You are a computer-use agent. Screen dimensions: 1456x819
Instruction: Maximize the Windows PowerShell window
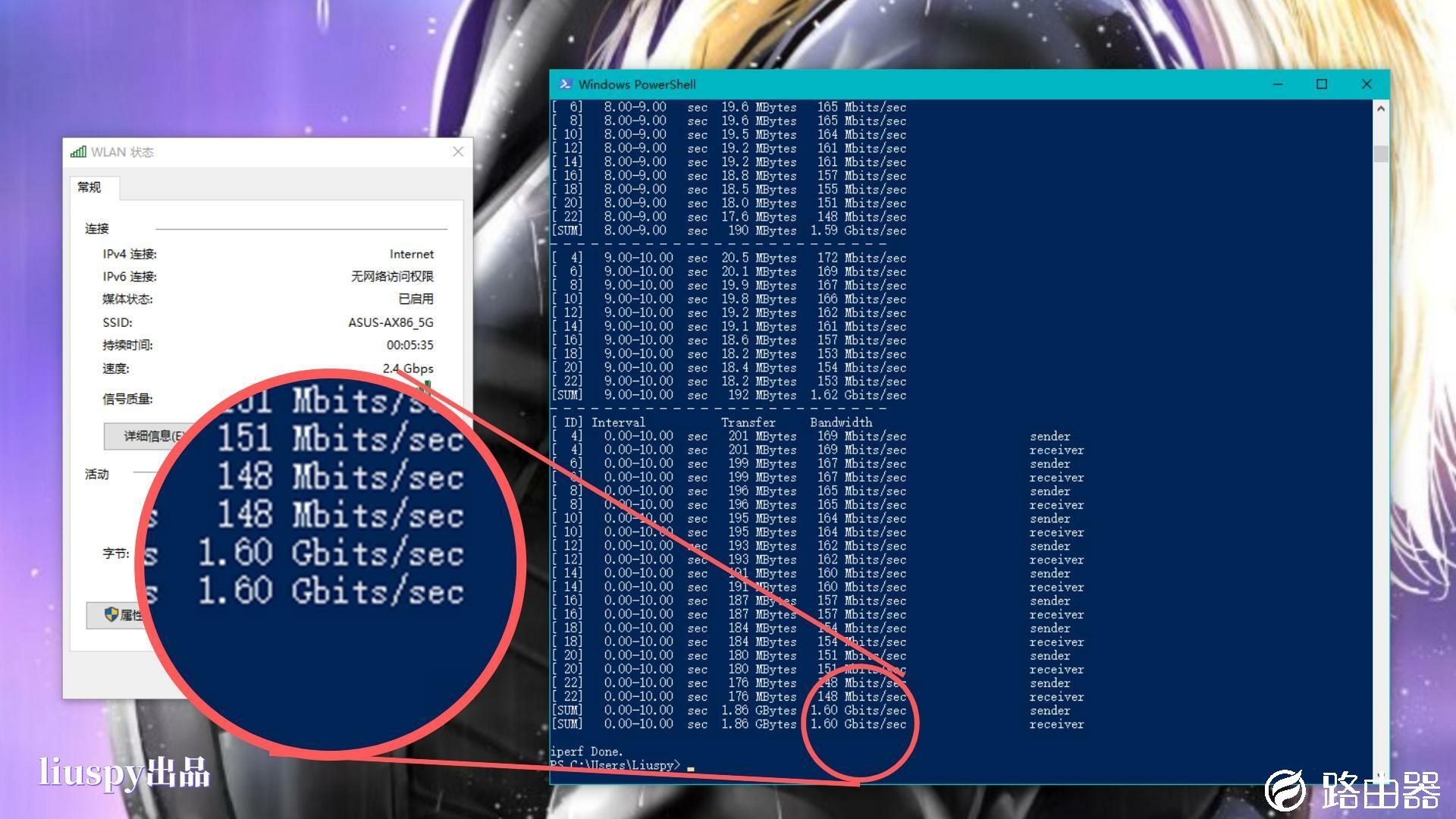click(x=1322, y=84)
